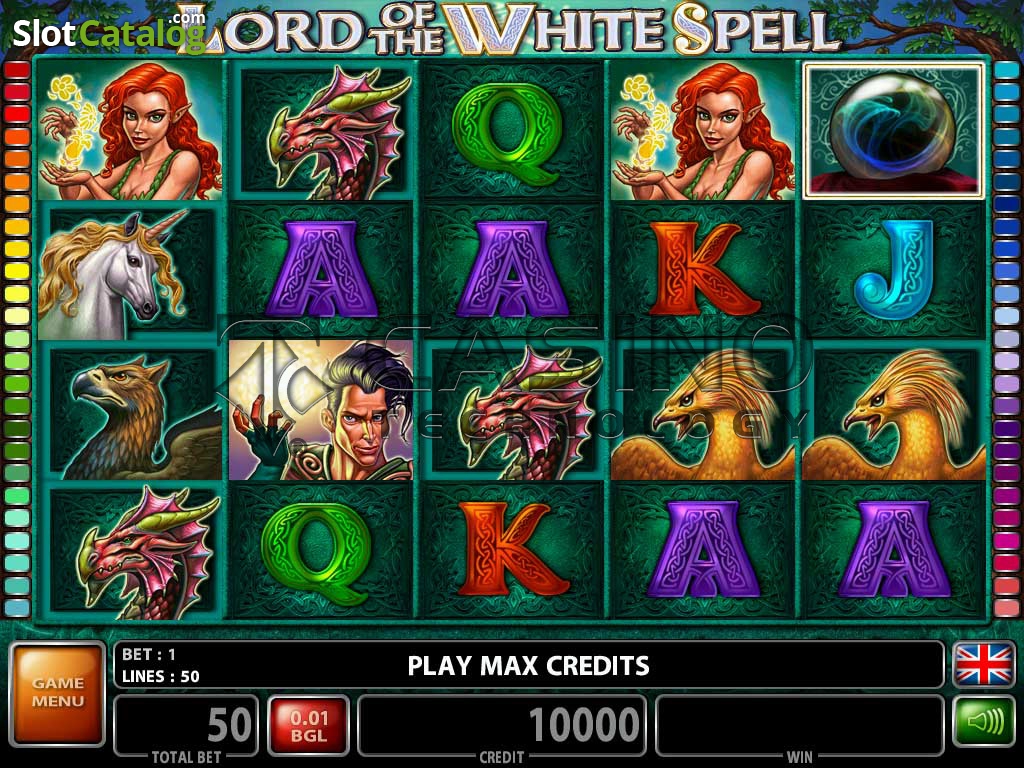Image resolution: width=1024 pixels, height=768 pixels.
Task: Click the blue J symbol
Action: click(893, 269)
